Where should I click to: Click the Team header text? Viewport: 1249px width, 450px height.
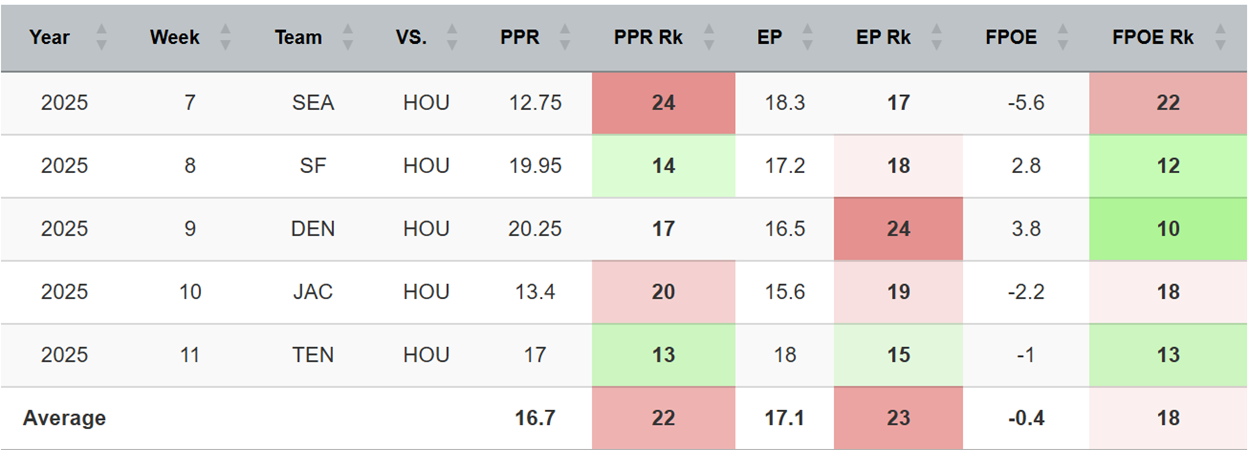click(298, 38)
